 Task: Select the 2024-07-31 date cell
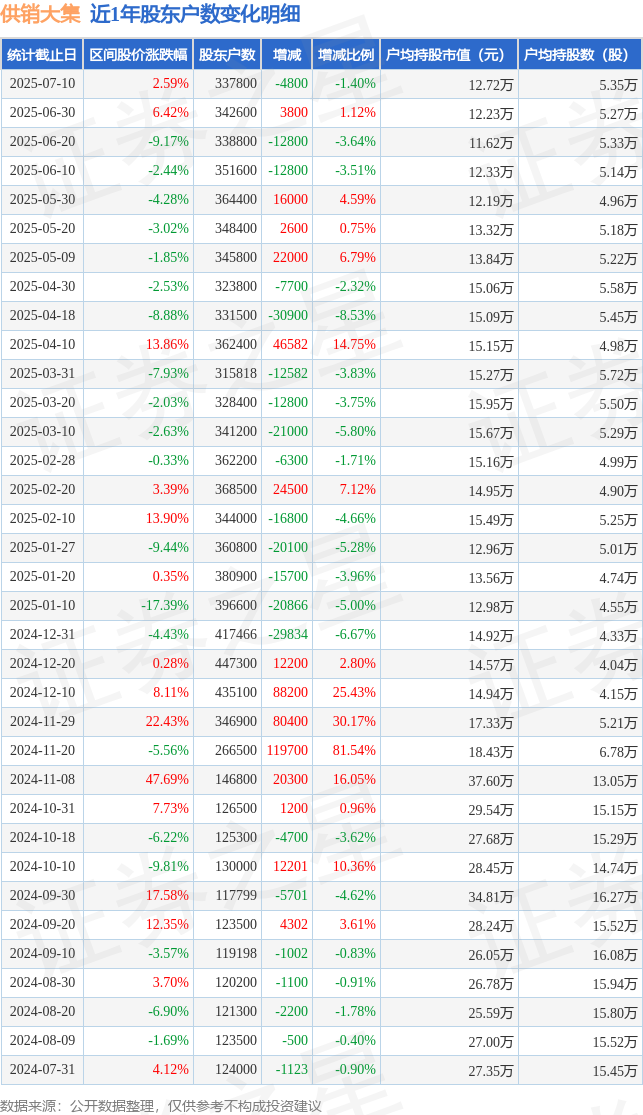point(42,1070)
